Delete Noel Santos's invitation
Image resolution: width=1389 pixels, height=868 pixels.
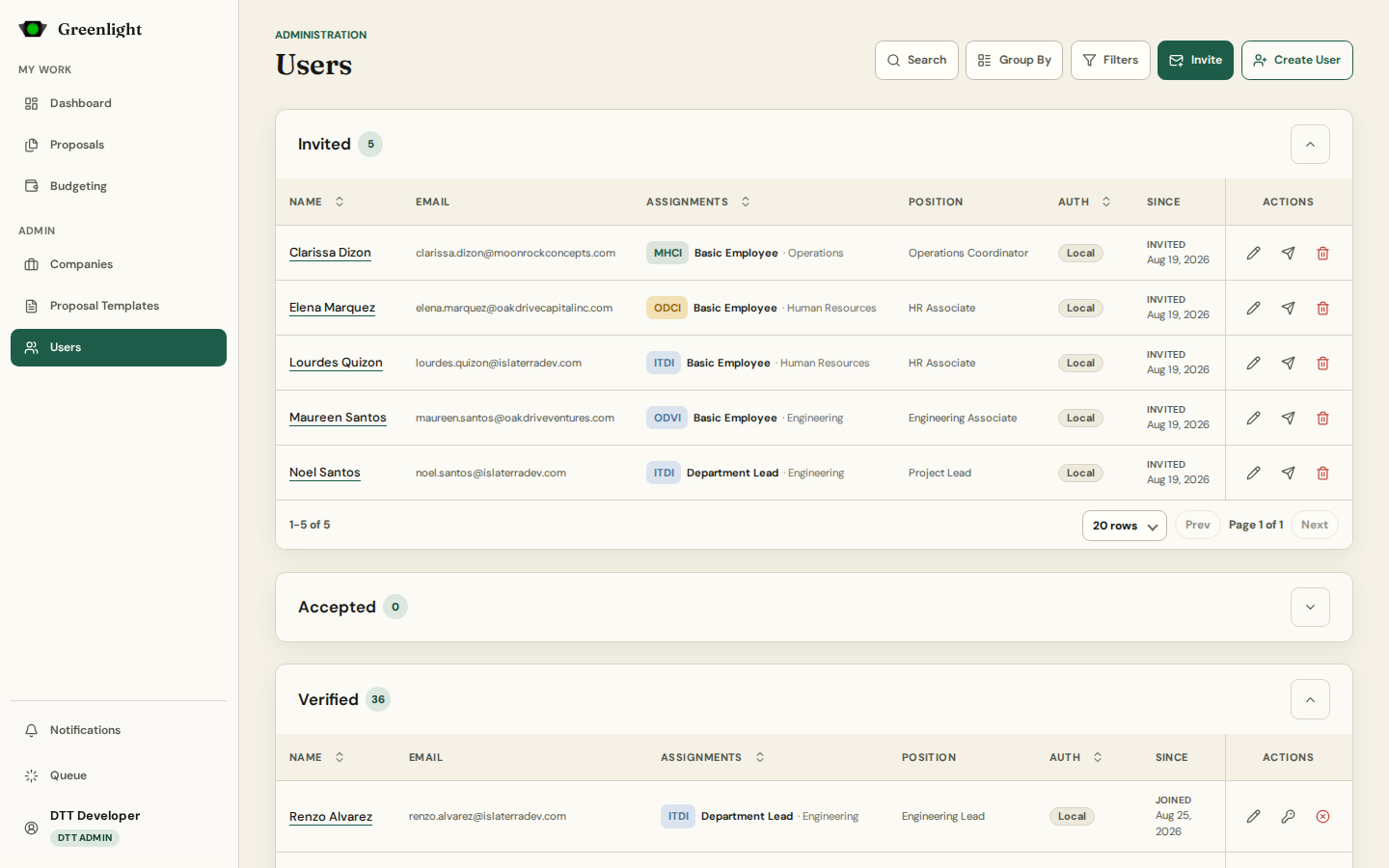pos(1322,473)
